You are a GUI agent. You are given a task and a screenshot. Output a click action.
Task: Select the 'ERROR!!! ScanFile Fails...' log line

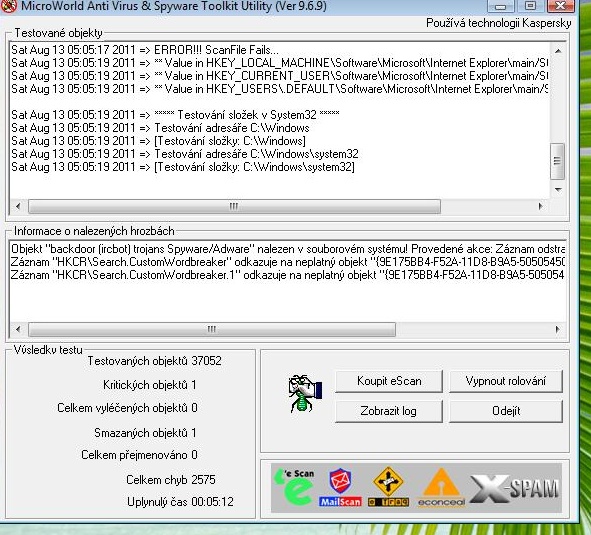pos(145,50)
